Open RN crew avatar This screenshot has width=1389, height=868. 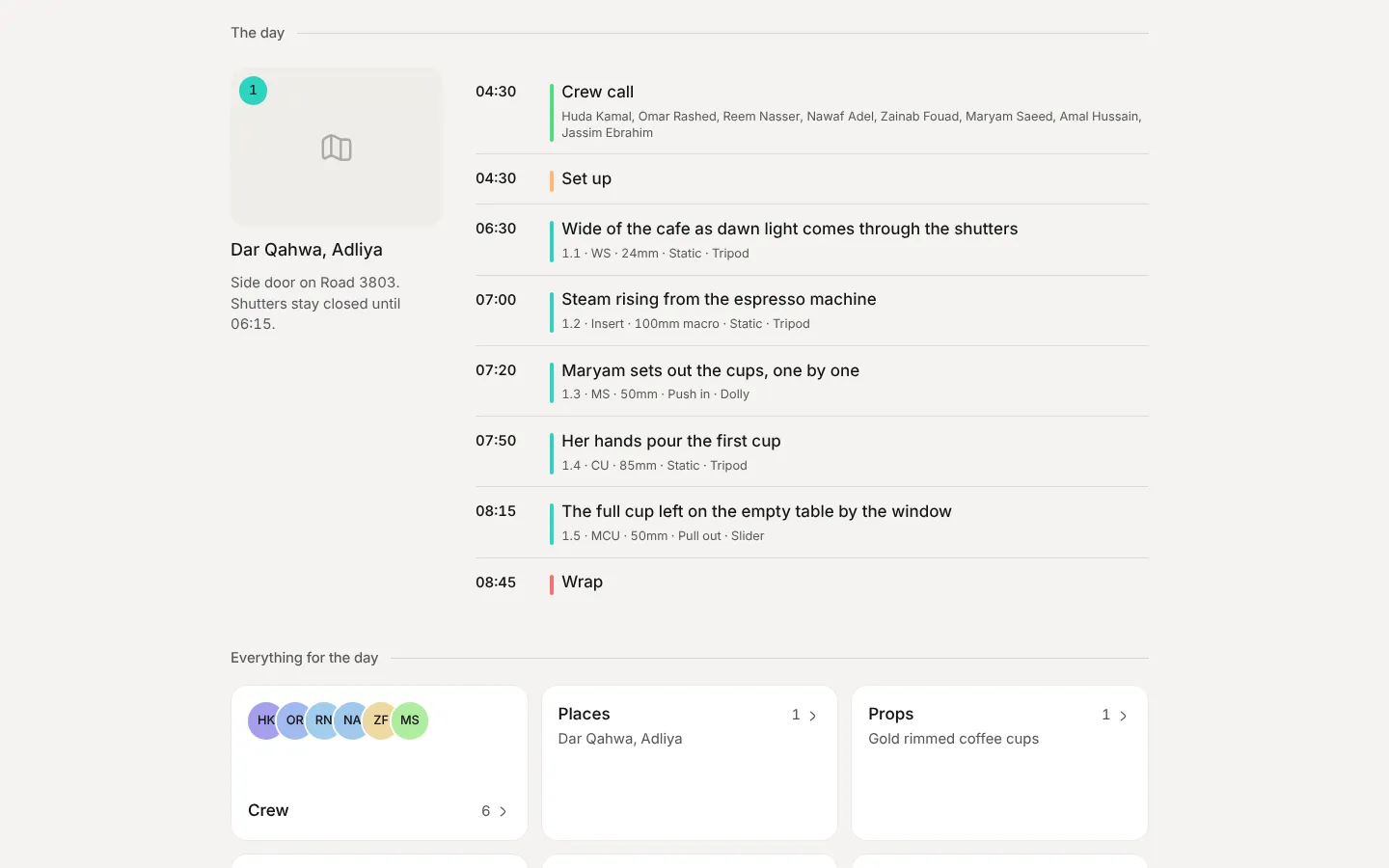324,720
